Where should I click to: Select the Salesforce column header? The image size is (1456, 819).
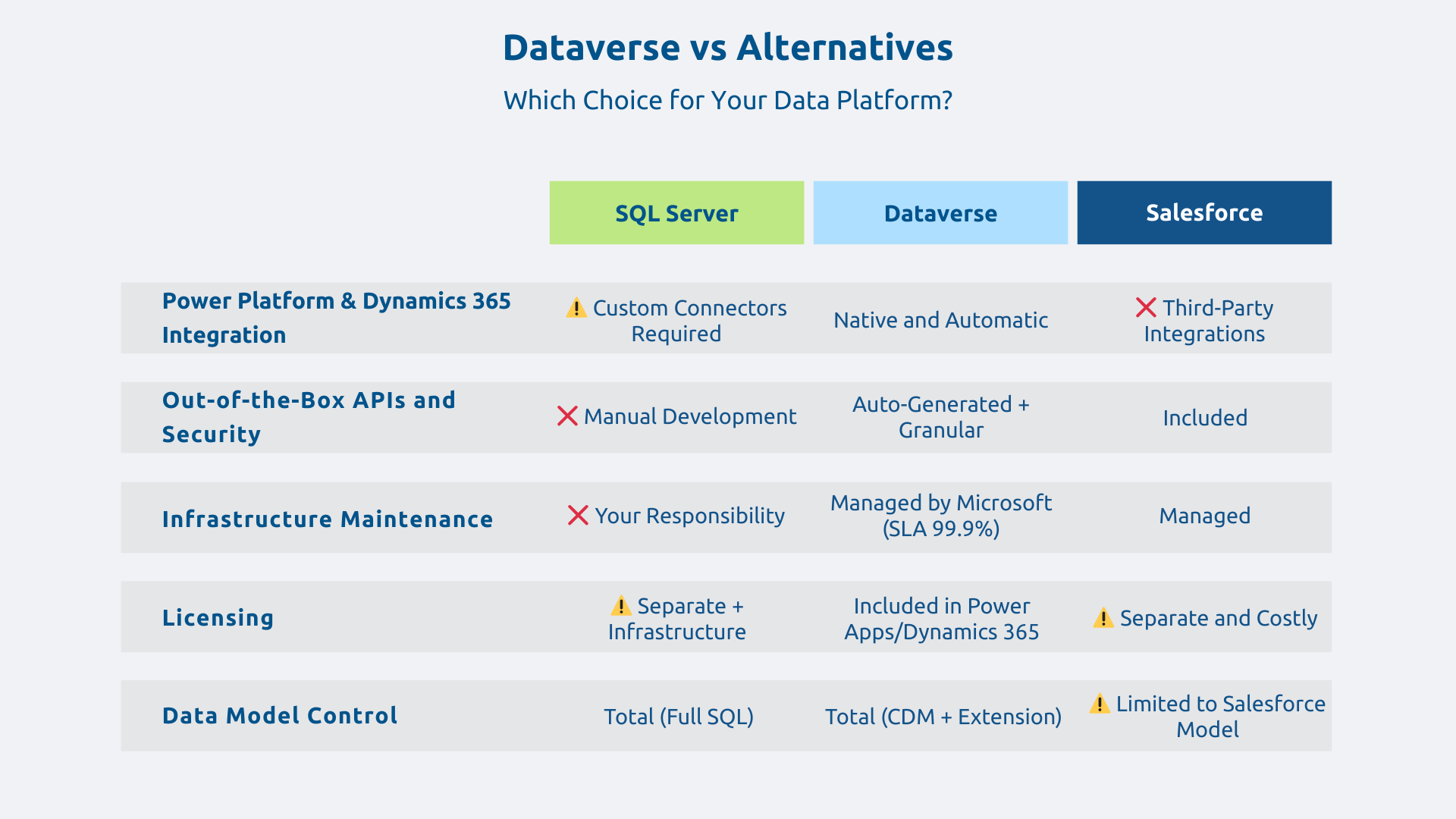[x=1203, y=212]
